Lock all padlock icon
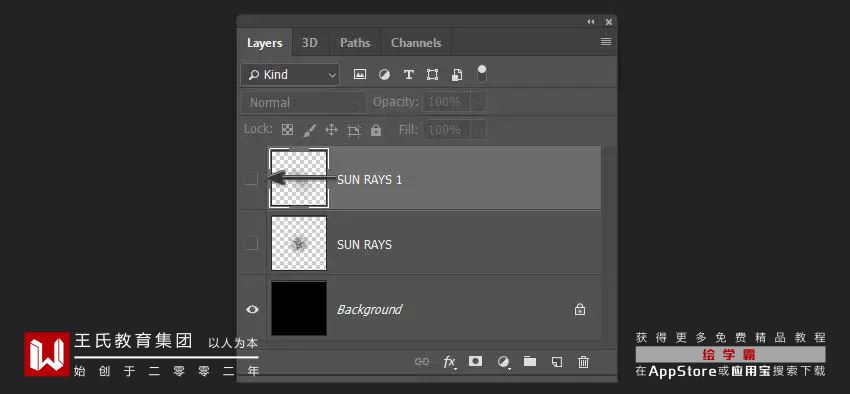This screenshot has width=850, height=394. (376, 130)
